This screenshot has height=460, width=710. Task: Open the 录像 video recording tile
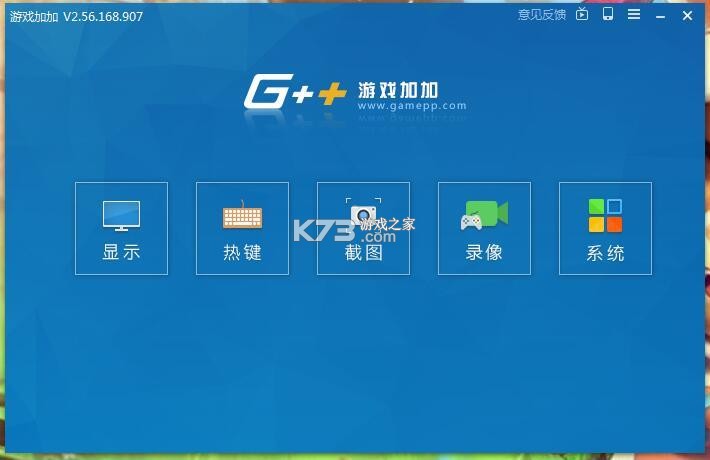pyautogui.click(x=484, y=229)
